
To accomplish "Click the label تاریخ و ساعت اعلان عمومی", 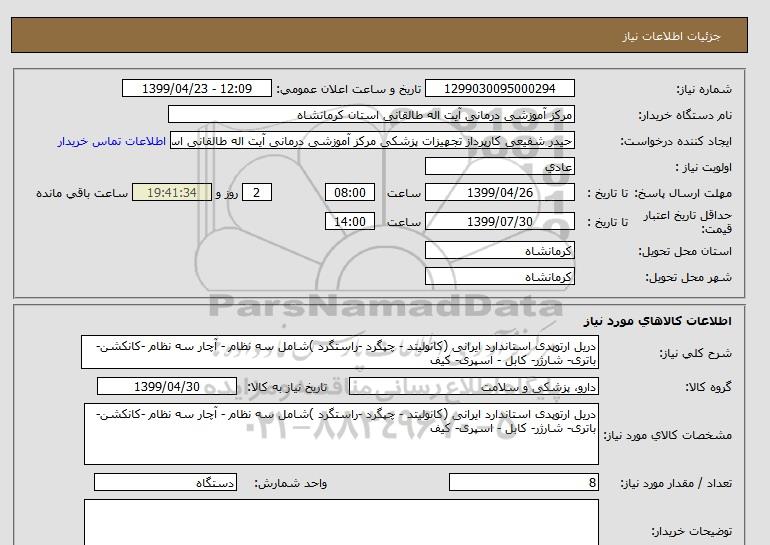I will [349, 89].
